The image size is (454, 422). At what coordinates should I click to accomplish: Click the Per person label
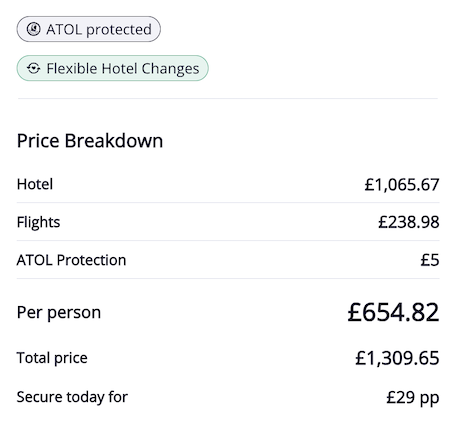point(59,313)
